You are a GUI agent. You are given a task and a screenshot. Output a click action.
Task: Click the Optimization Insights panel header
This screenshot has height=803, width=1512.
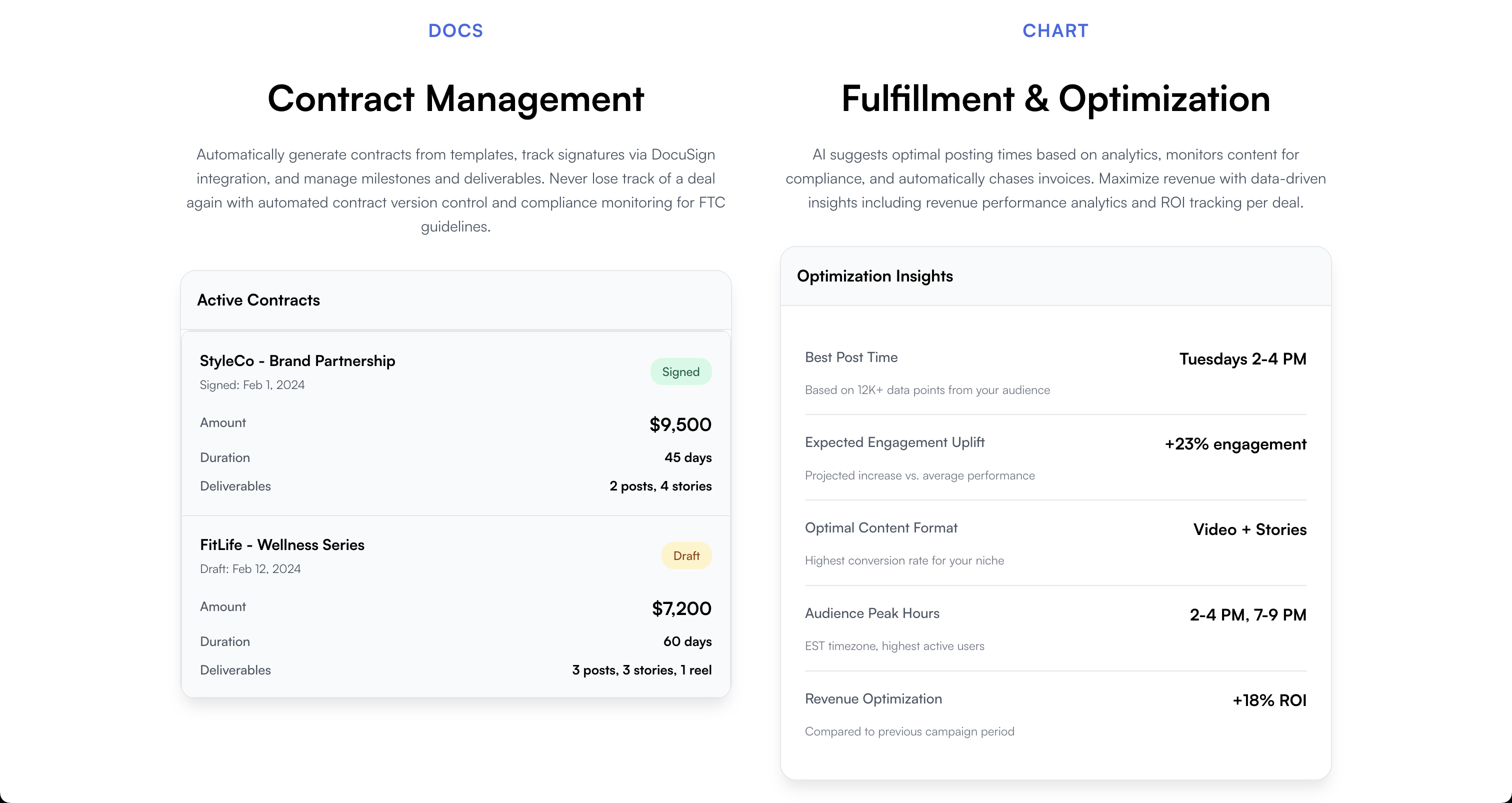click(874, 276)
